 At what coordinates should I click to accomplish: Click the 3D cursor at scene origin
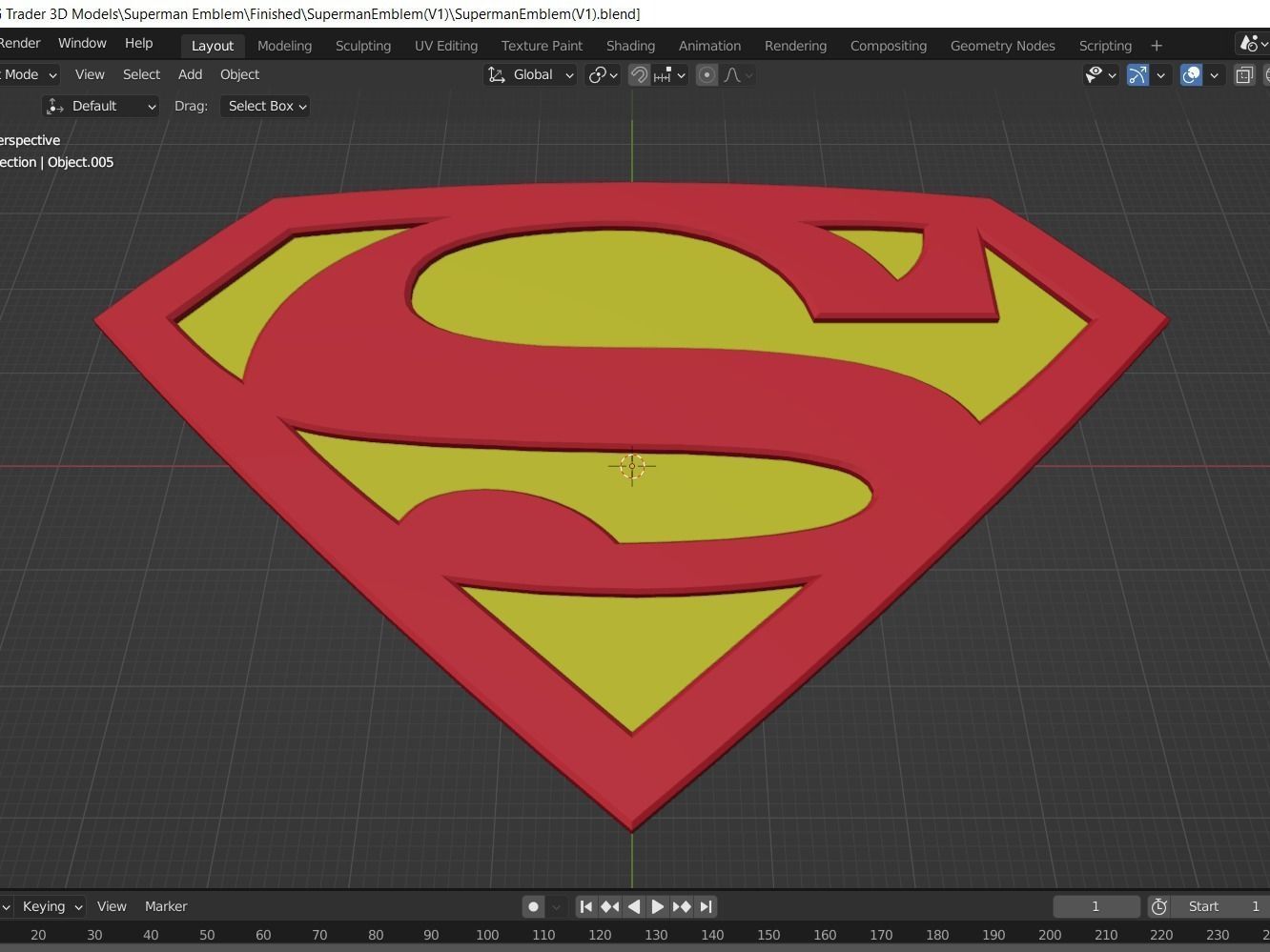point(632,466)
